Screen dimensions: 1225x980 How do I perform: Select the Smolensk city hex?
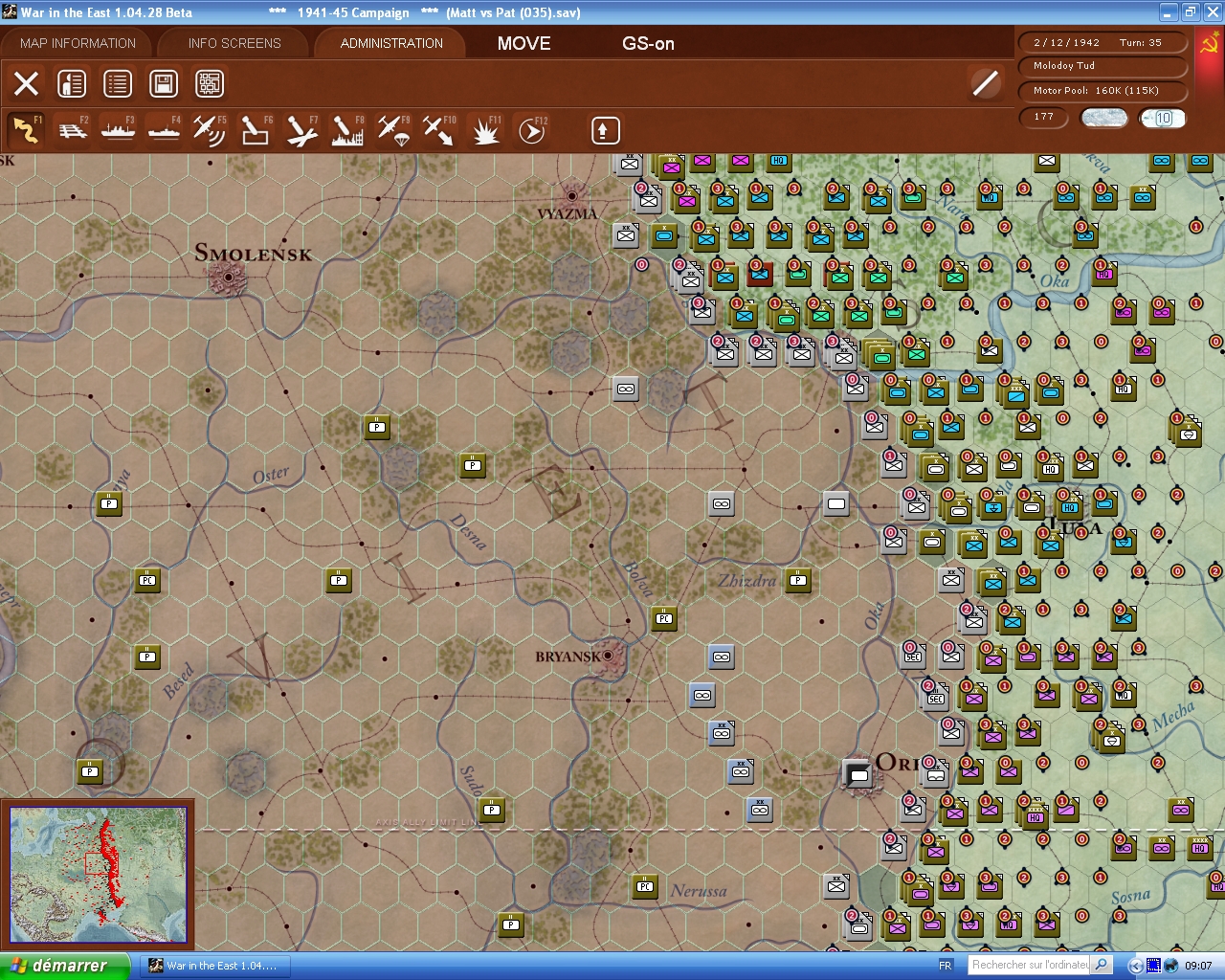pyautogui.click(x=229, y=278)
